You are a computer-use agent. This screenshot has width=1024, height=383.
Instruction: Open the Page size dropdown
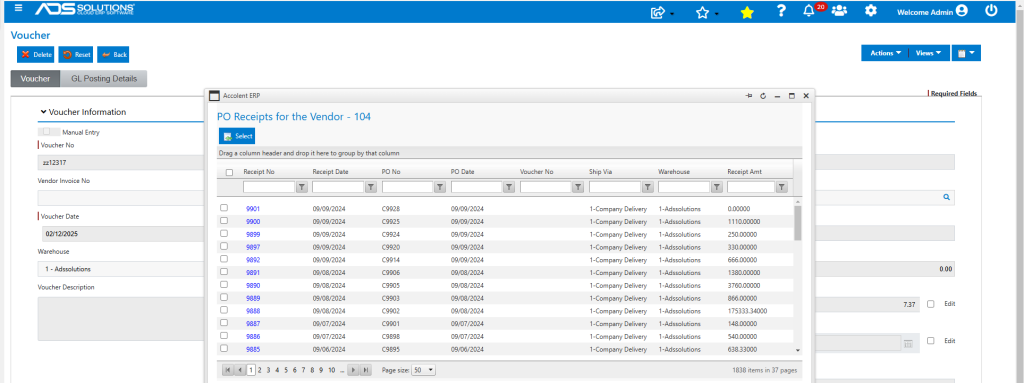(x=423, y=370)
